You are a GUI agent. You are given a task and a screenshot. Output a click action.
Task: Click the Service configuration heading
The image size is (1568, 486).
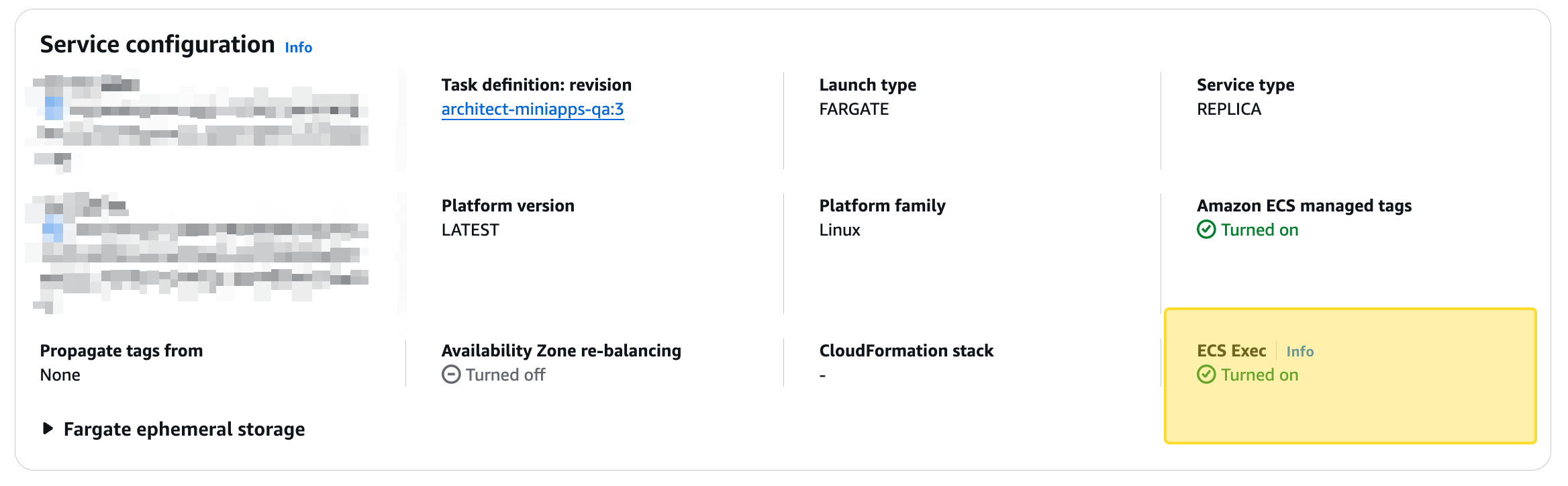coord(157,44)
